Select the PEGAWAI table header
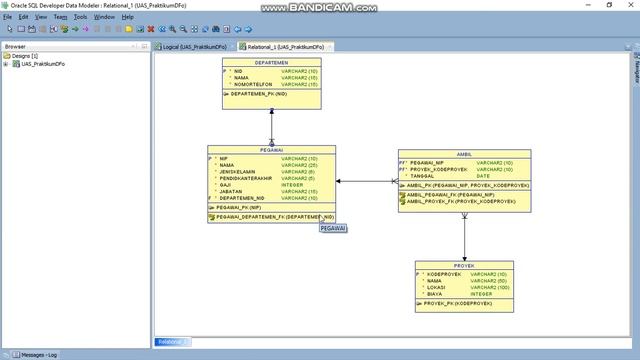 tap(271, 150)
